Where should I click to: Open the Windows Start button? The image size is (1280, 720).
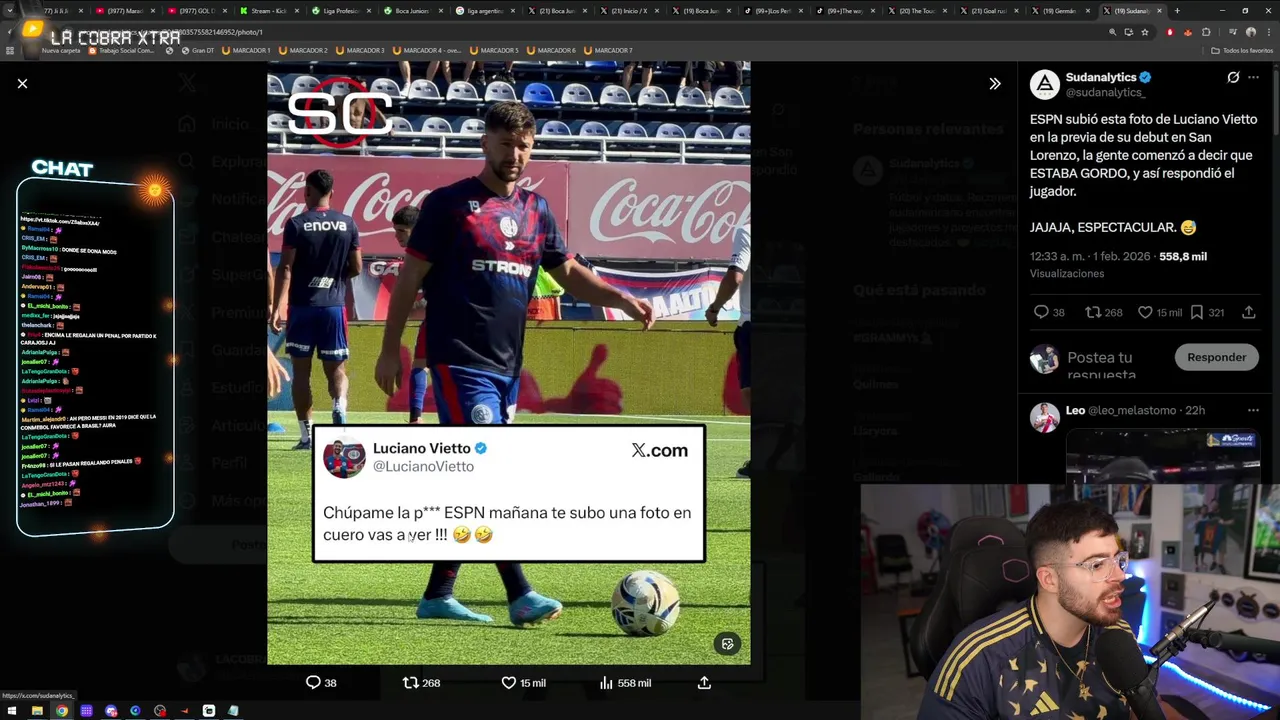click(x=12, y=710)
